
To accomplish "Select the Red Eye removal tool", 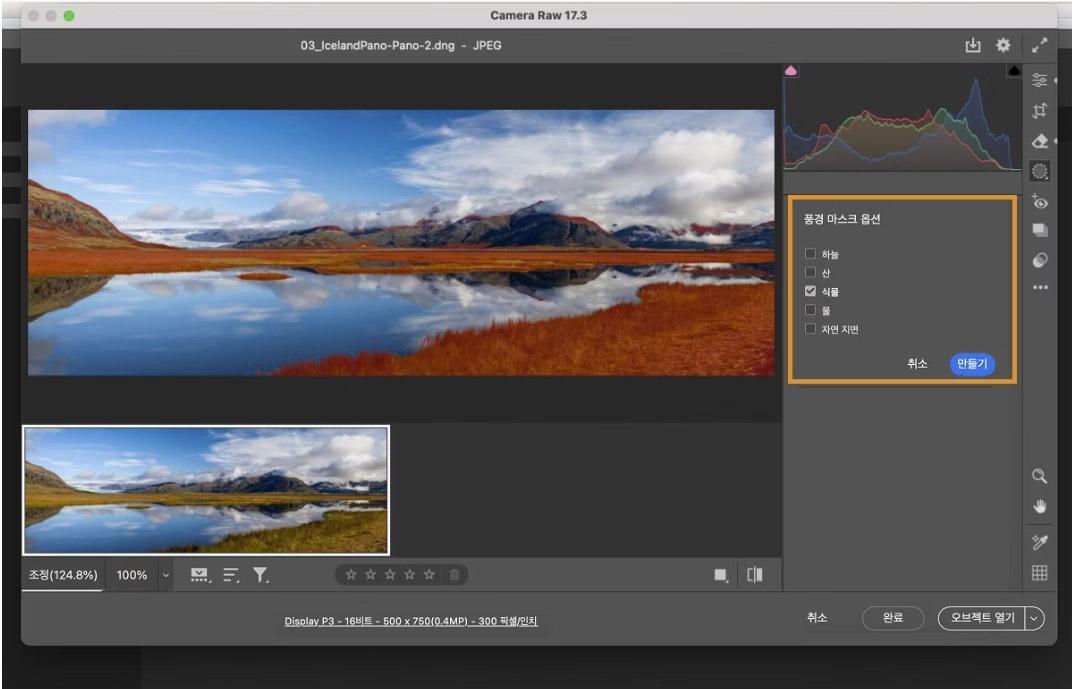I will coord(1039,201).
